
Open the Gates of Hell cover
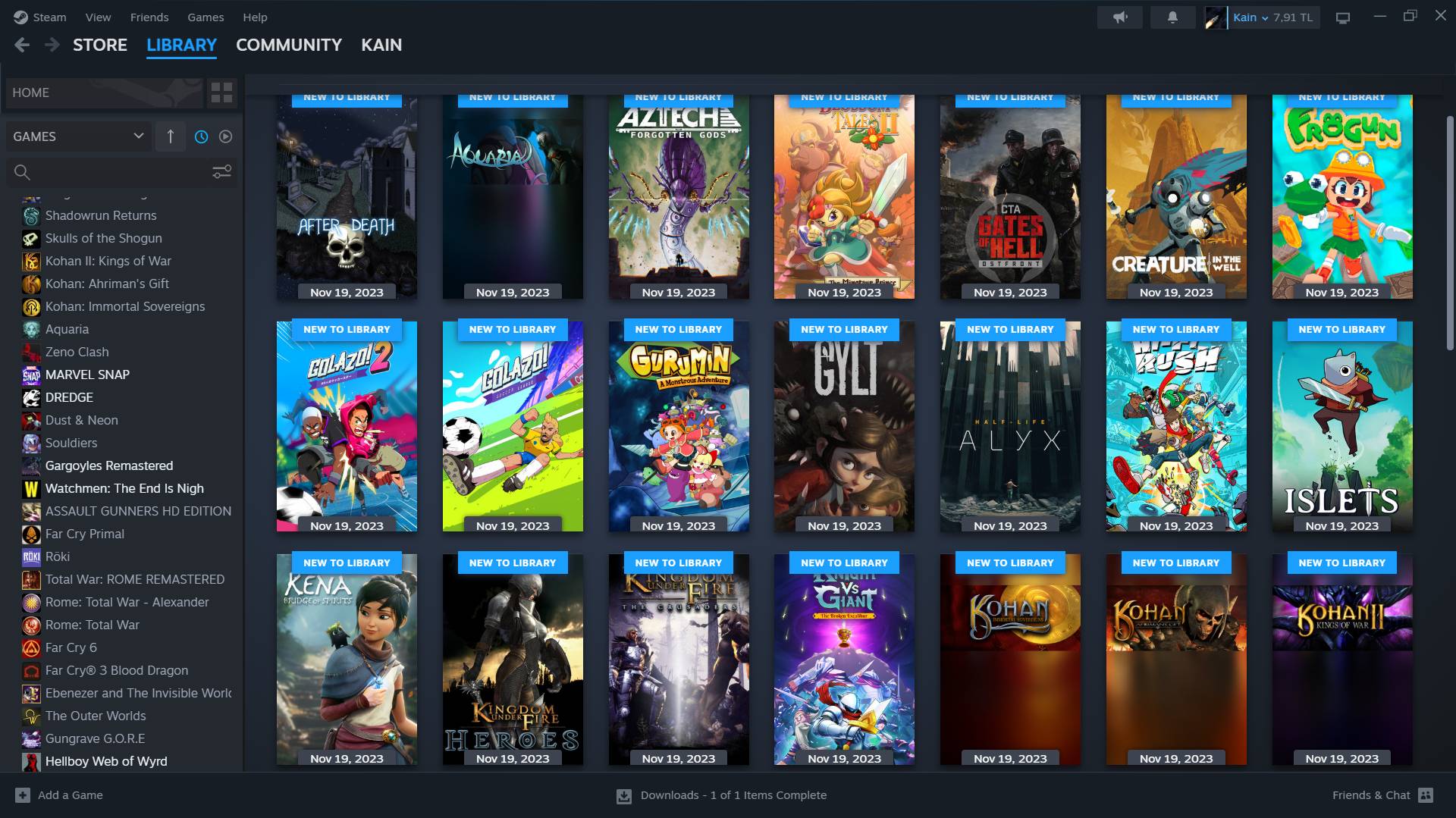click(1010, 197)
